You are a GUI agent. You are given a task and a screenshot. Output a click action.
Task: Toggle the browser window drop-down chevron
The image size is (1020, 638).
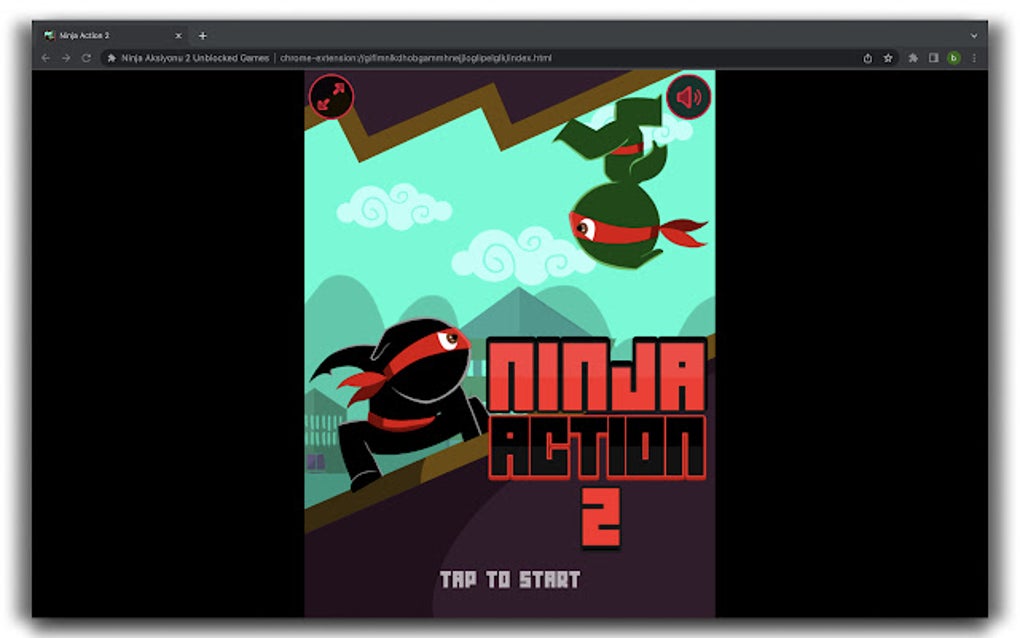(975, 35)
